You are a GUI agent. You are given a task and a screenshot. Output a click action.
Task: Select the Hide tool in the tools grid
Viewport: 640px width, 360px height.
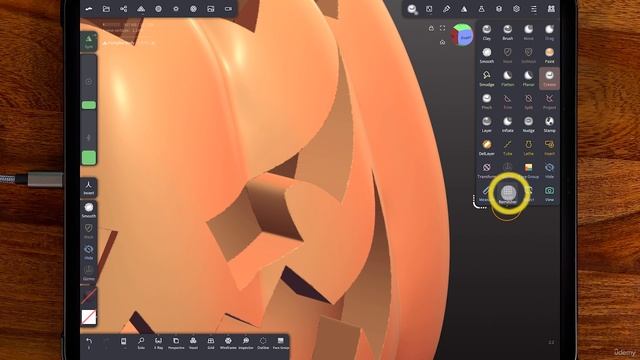549,171
